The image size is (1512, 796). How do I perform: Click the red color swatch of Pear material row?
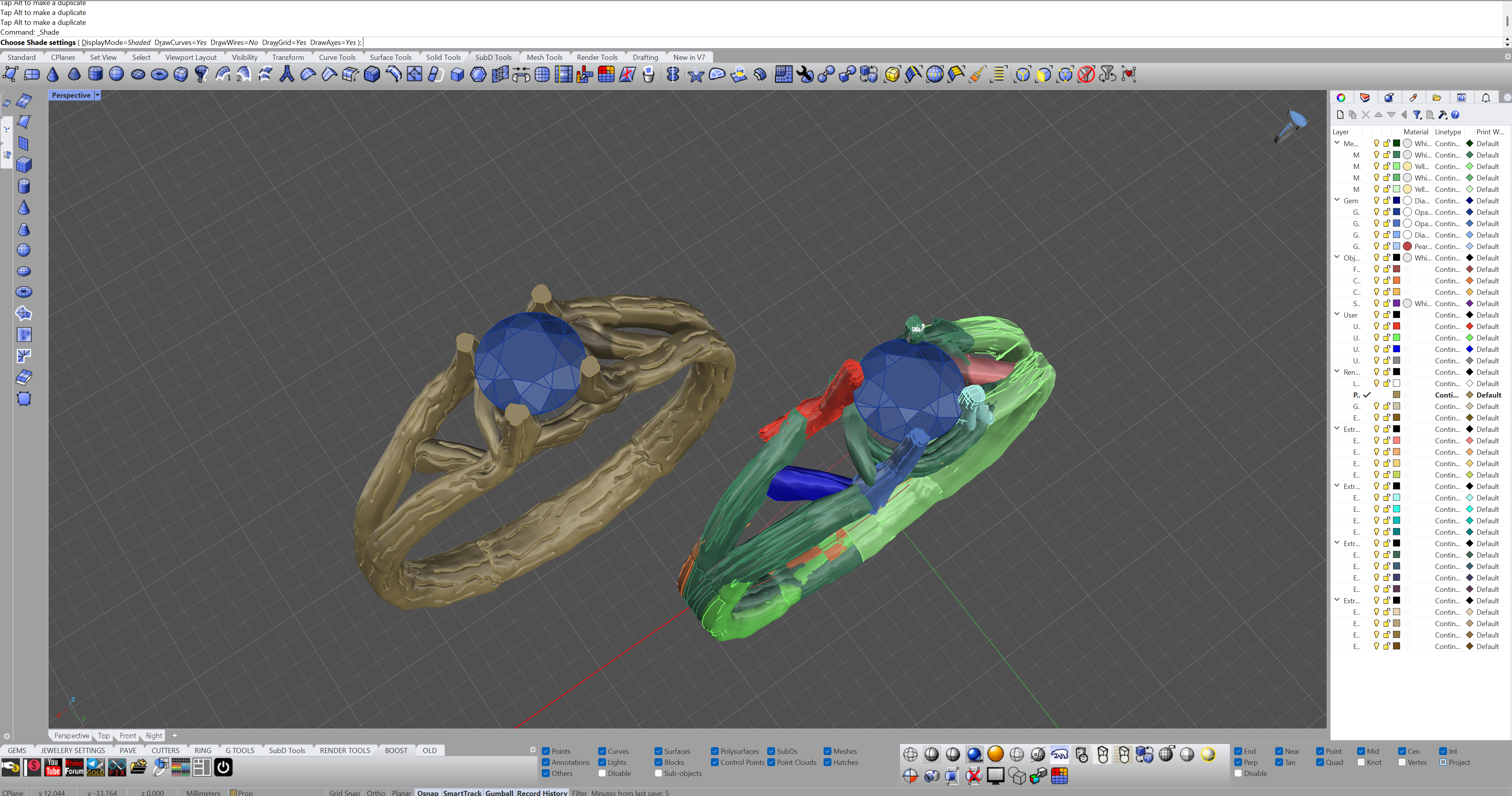[x=1408, y=247]
